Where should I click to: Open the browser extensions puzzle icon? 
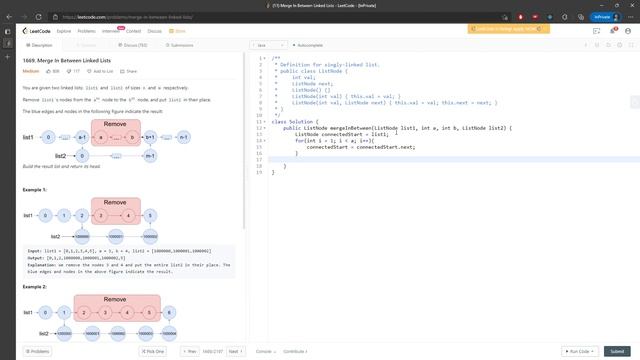[565, 17]
